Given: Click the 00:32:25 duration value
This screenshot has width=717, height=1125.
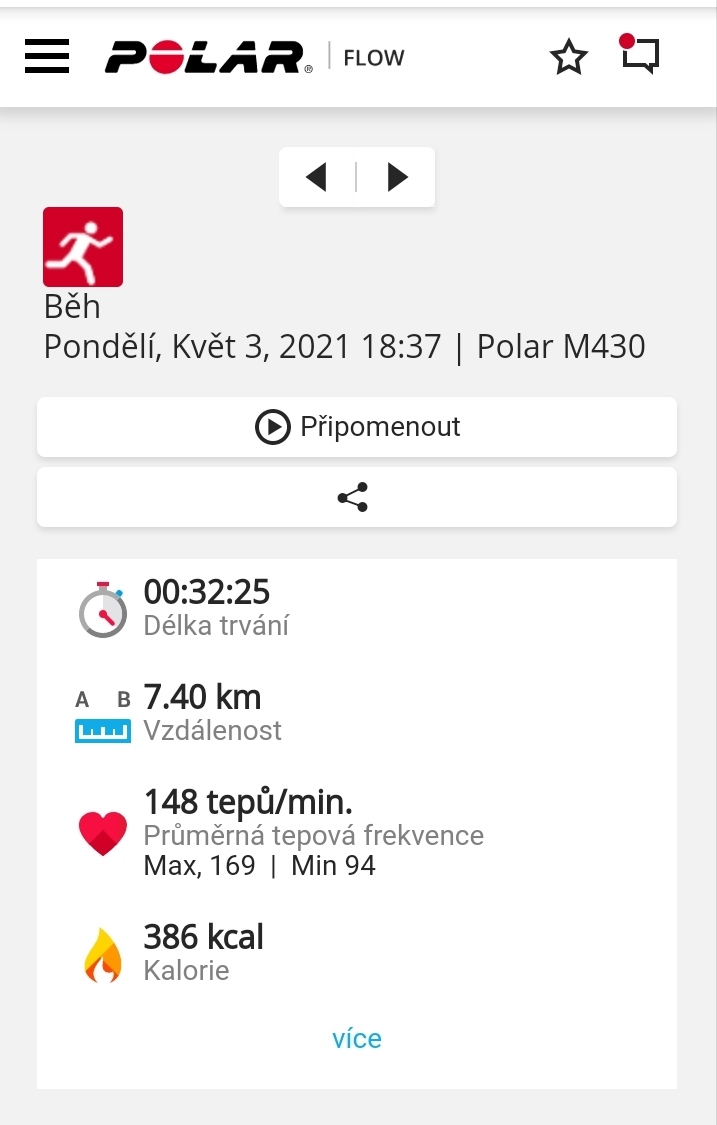Looking at the screenshot, I should coord(207,592).
